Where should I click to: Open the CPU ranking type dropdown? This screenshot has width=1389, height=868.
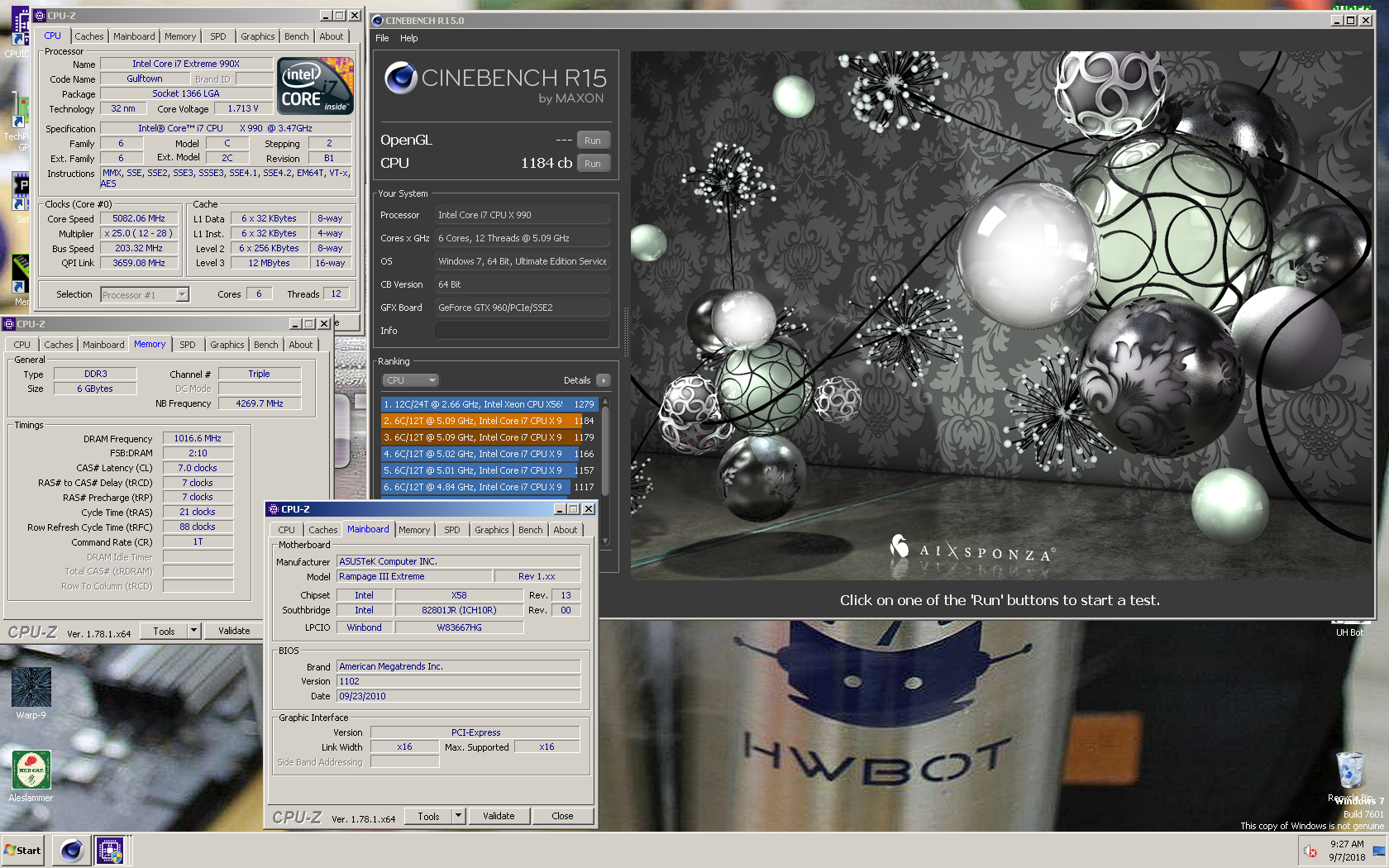pos(410,380)
